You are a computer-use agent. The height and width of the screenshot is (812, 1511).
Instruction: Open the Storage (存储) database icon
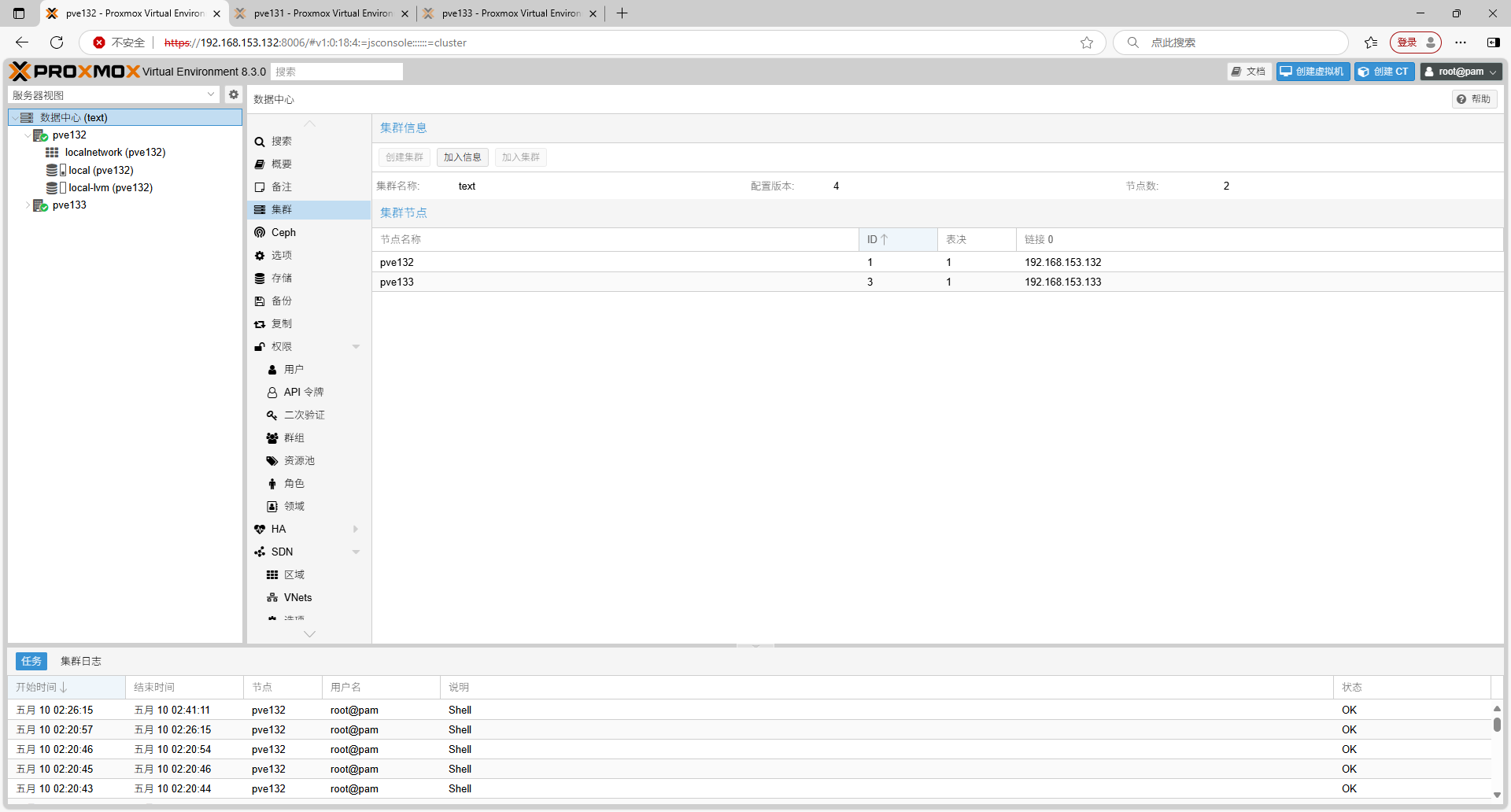260,279
